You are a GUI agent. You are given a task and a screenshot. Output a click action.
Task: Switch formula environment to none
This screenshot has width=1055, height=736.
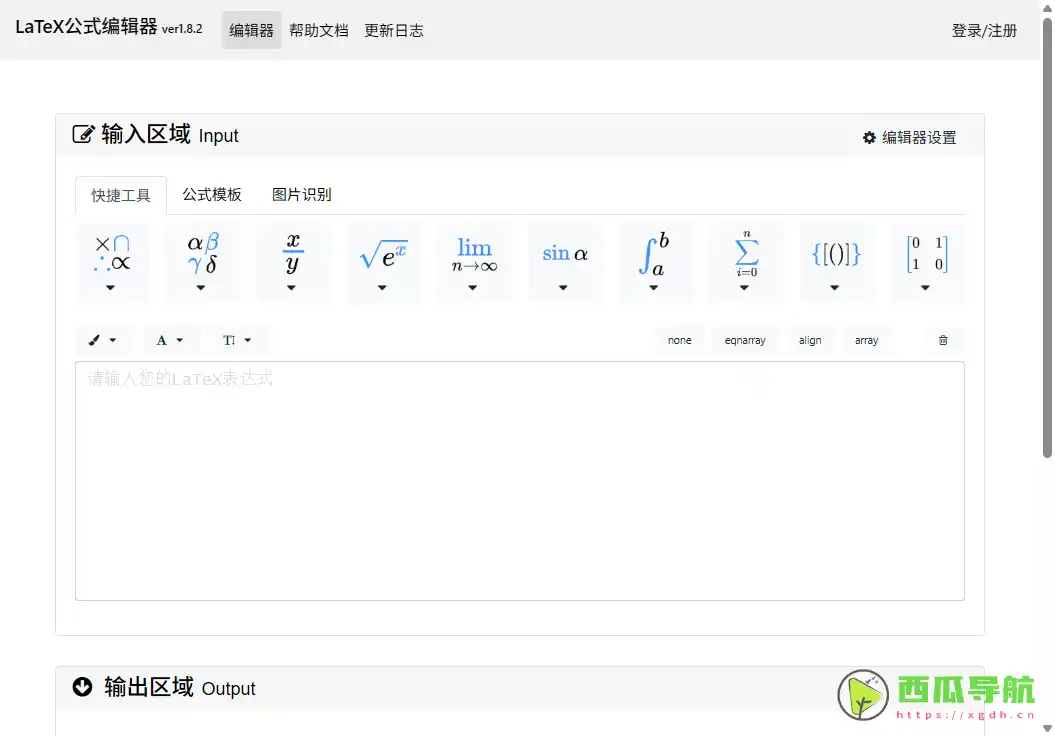click(679, 340)
